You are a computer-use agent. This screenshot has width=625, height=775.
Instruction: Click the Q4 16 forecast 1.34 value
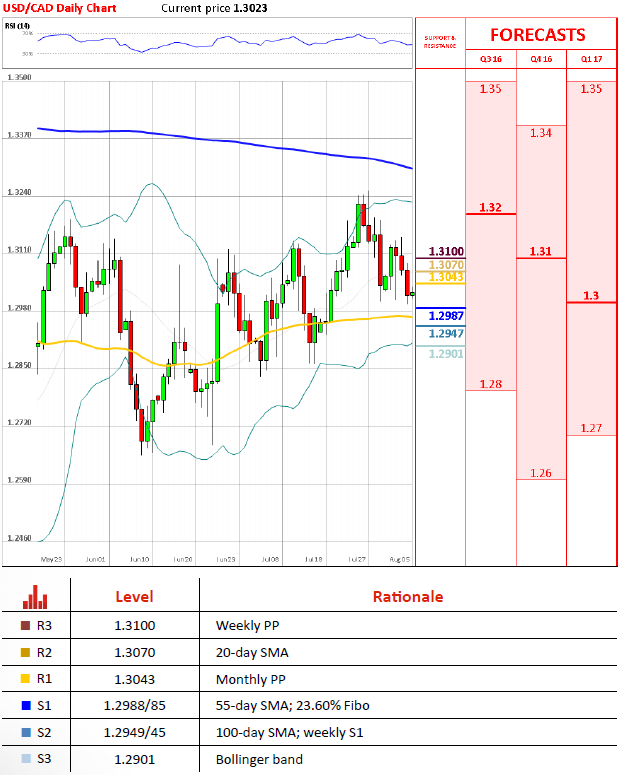coord(541,133)
